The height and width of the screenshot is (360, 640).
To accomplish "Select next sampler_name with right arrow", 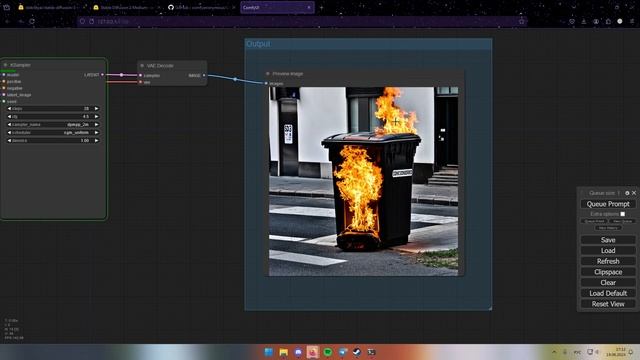I will [96, 124].
